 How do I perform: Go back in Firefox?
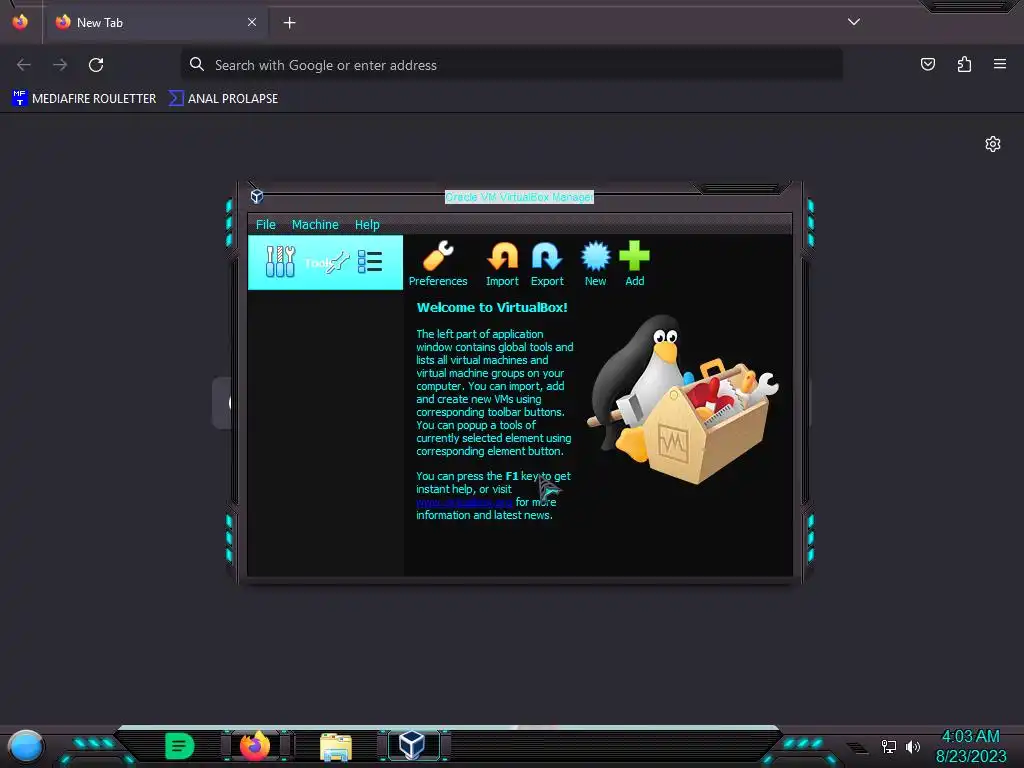(24, 65)
